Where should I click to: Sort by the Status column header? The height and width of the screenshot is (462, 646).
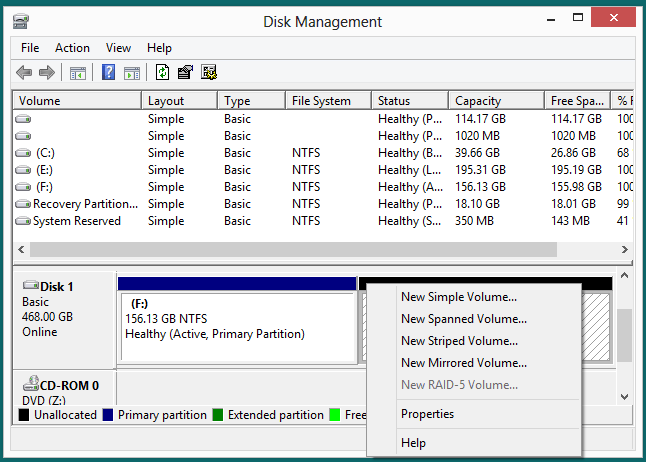[410, 101]
